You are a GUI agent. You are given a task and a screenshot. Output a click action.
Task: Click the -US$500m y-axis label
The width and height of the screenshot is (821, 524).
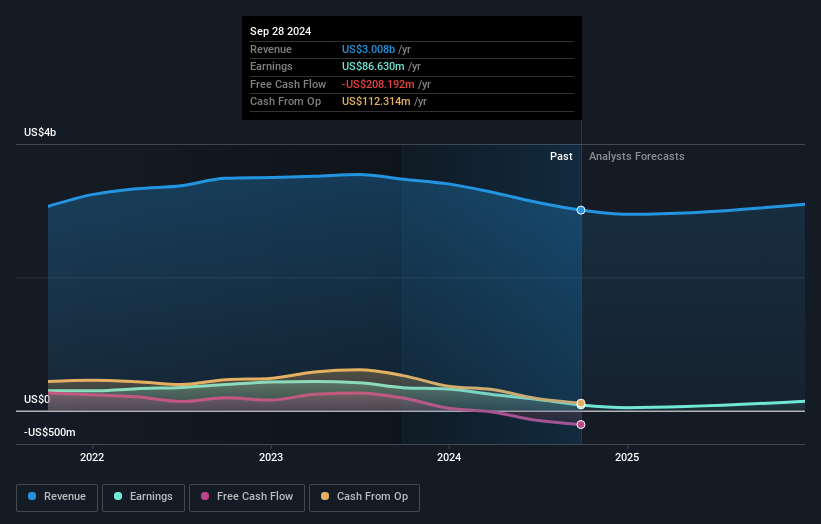(50, 432)
